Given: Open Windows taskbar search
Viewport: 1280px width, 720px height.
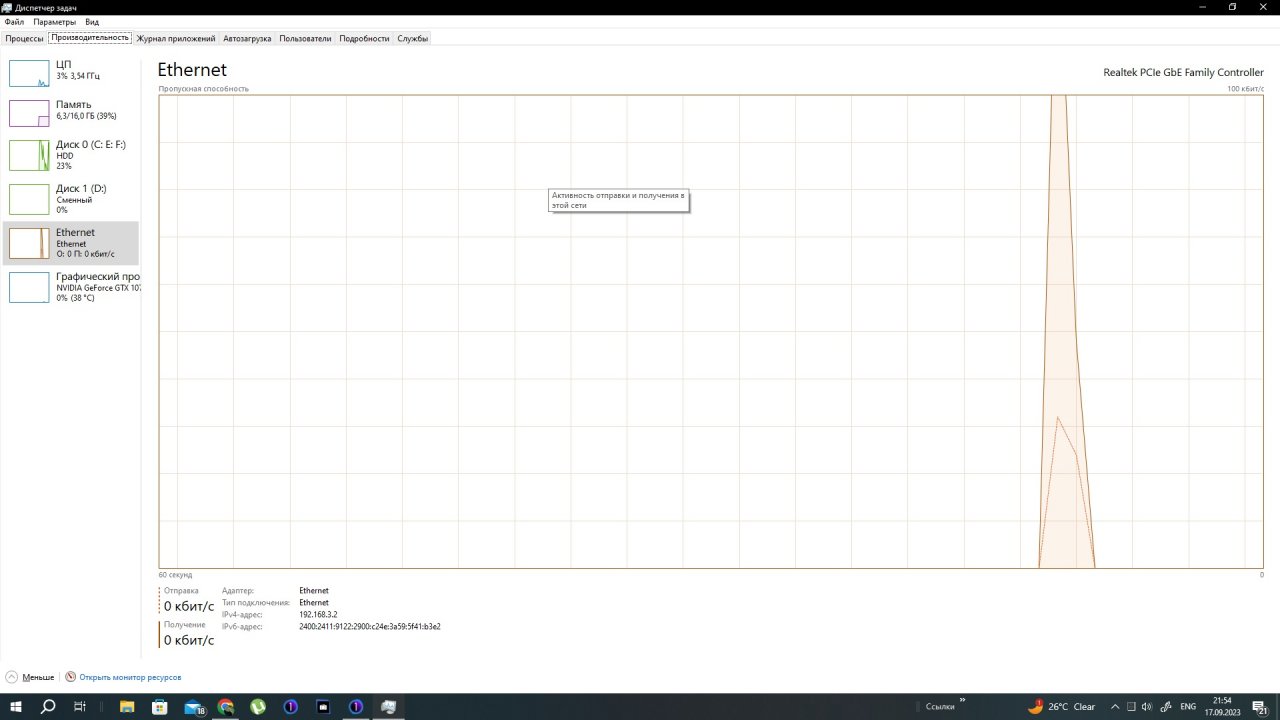Looking at the screenshot, I should click(48, 706).
